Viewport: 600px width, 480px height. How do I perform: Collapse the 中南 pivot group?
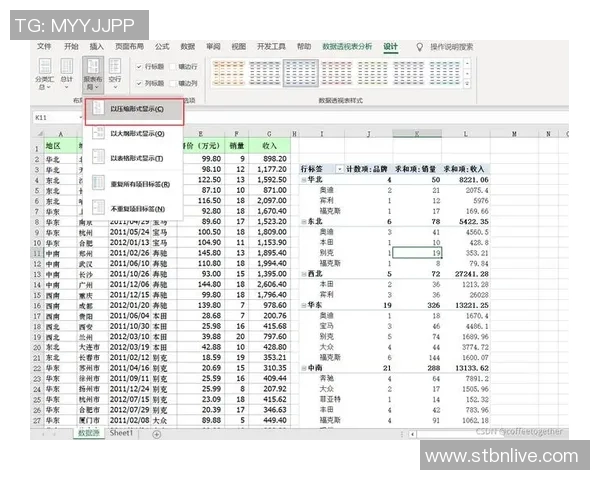(304, 368)
